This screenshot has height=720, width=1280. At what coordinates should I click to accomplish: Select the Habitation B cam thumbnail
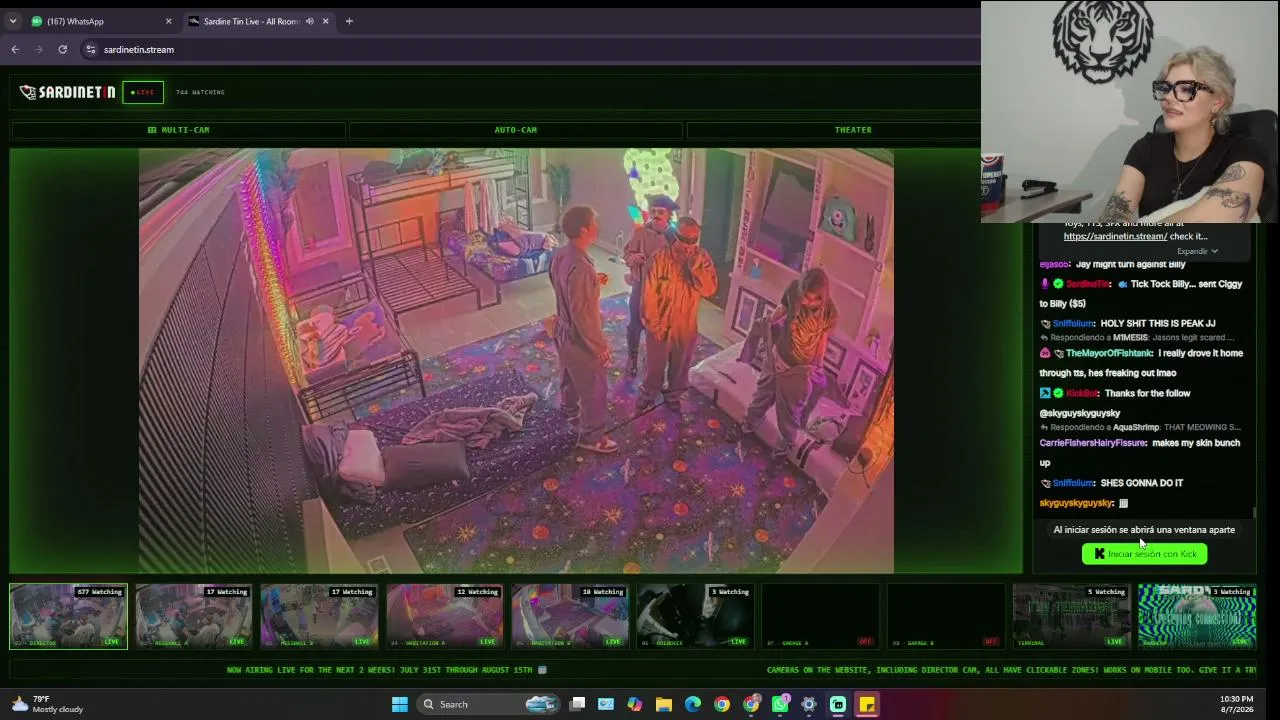point(569,616)
